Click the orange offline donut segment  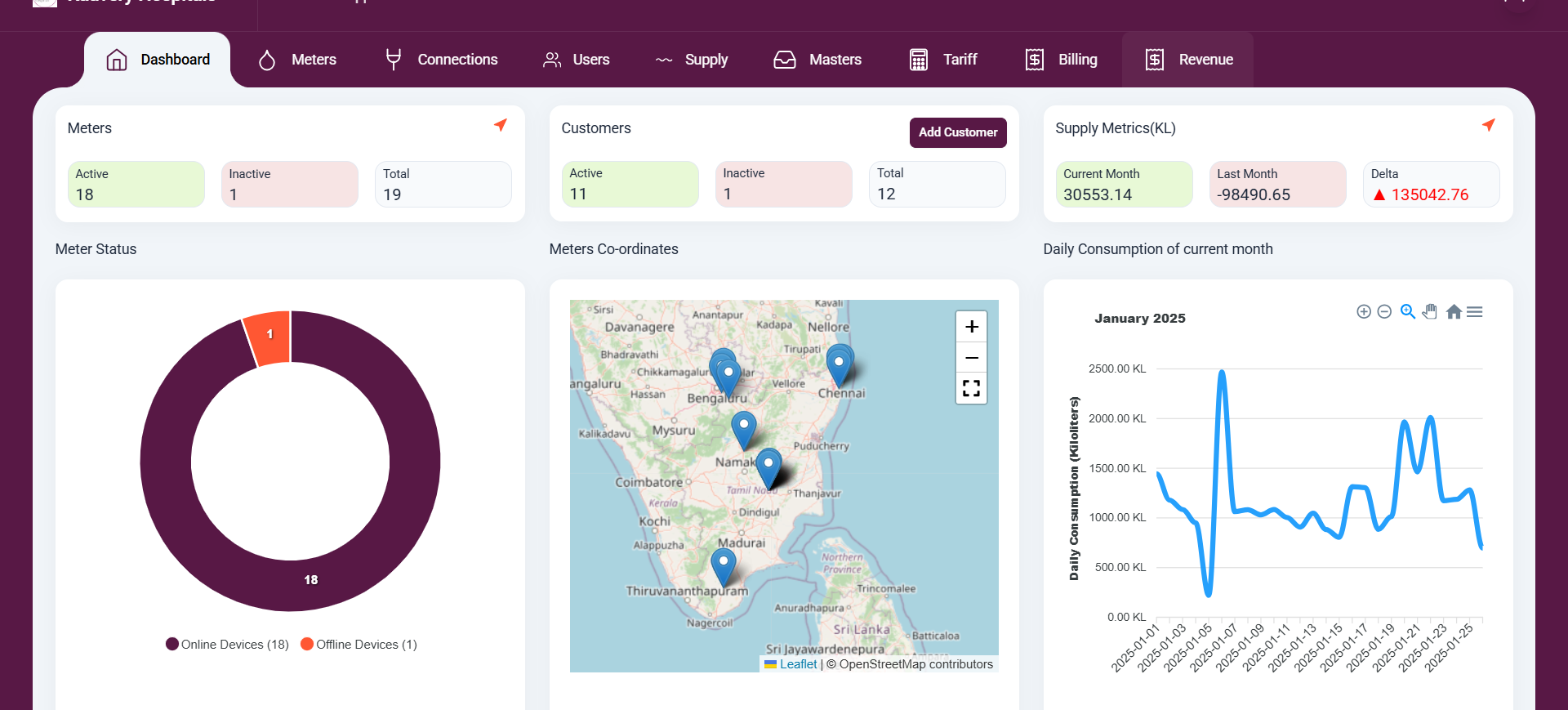269,335
